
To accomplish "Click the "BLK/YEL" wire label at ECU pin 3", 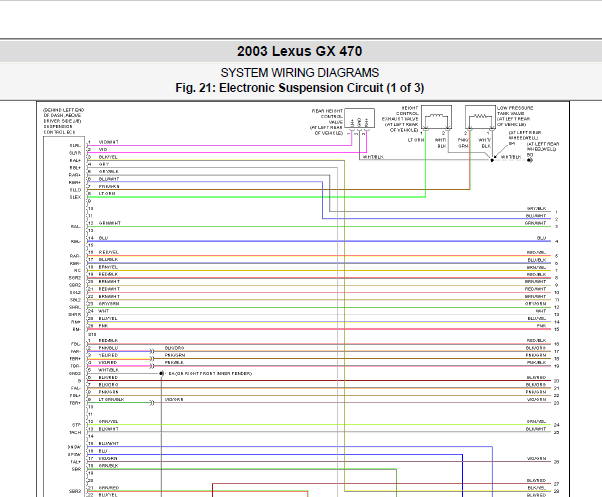I will 108,157.
